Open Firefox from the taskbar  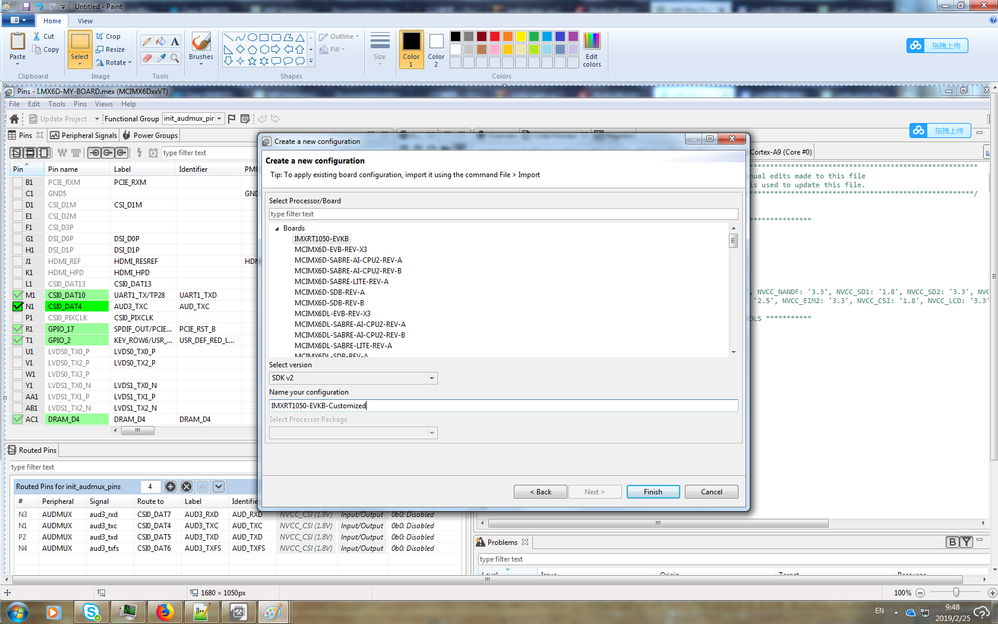tap(165, 612)
